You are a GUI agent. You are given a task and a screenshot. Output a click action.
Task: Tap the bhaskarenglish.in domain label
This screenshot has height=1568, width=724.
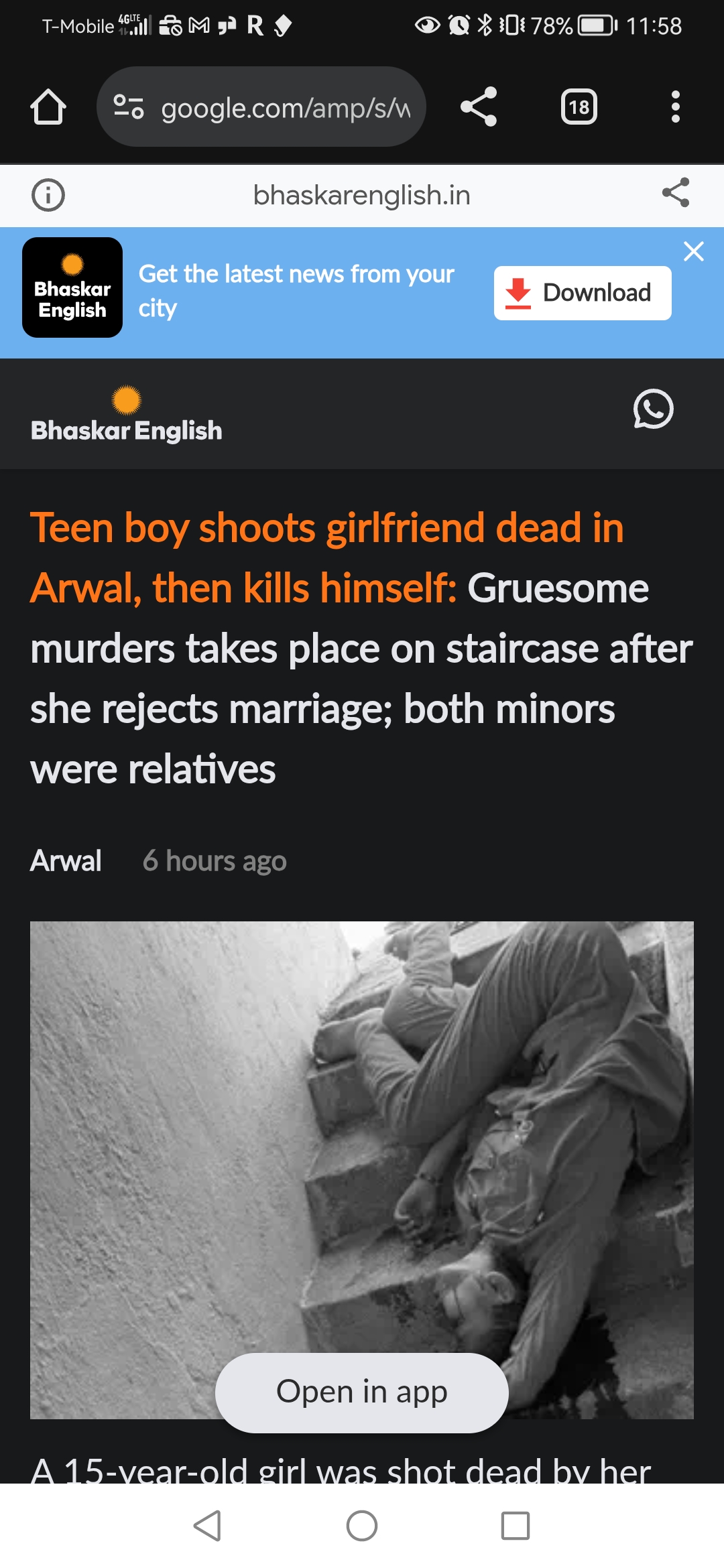[x=362, y=196]
